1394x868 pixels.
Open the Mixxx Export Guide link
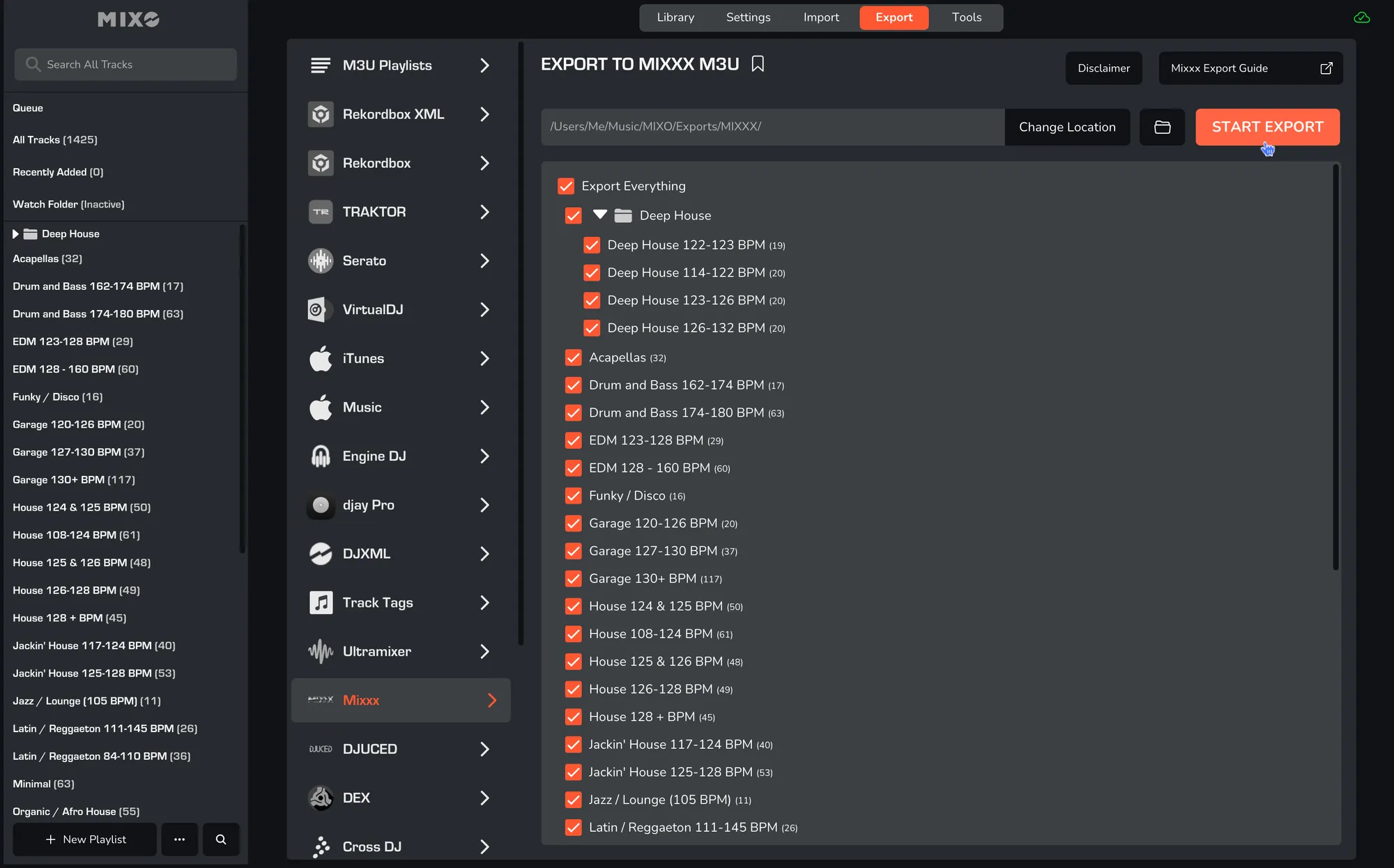tap(1250, 68)
